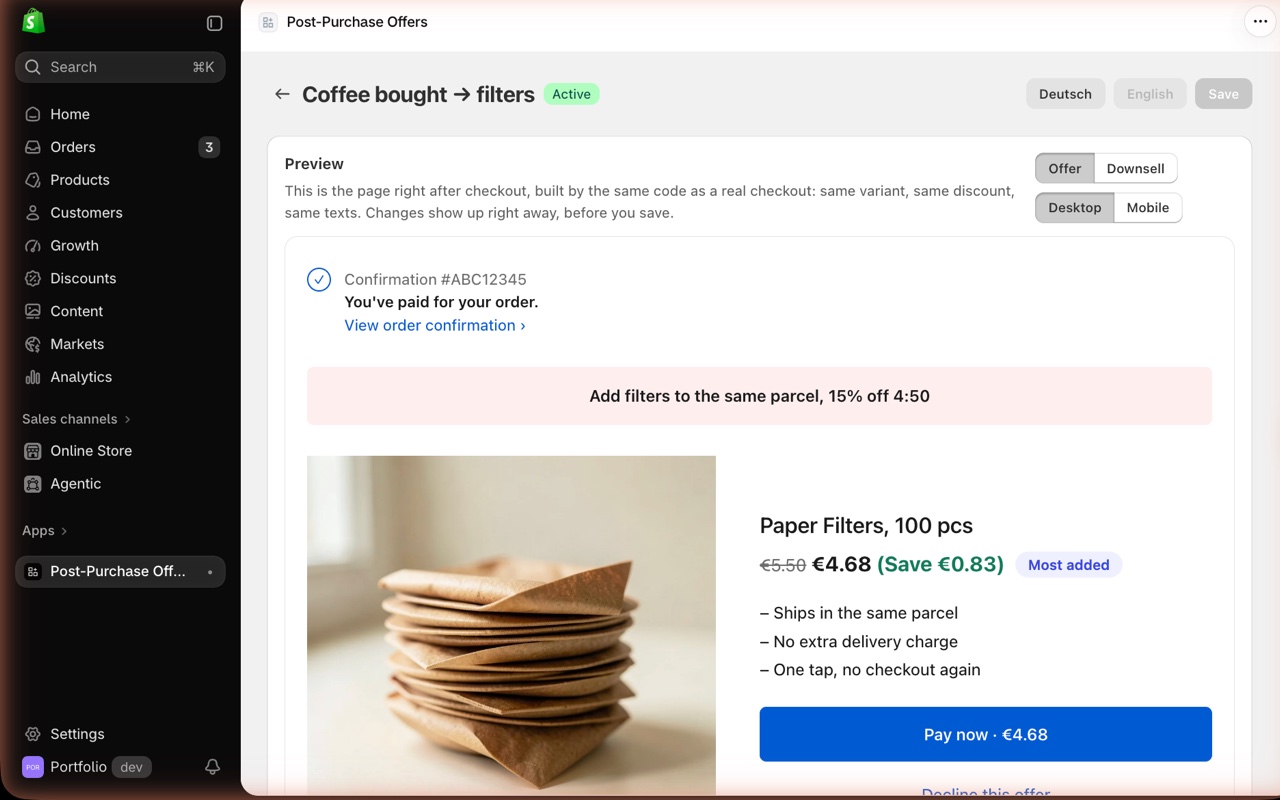Image resolution: width=1280 pixels, height=800 pixels.
Task: Click the Products tag icon
Action: click(x=33, y=180)
